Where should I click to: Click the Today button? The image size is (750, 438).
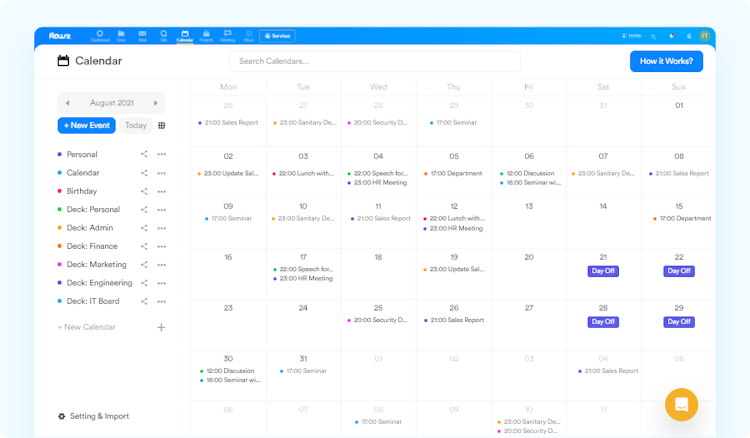coord(136,125)
